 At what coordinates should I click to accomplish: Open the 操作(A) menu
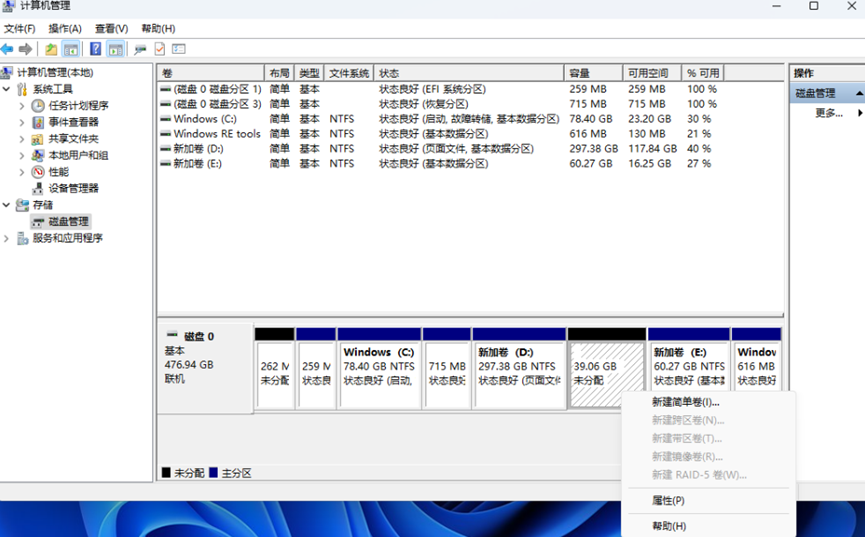65,29
